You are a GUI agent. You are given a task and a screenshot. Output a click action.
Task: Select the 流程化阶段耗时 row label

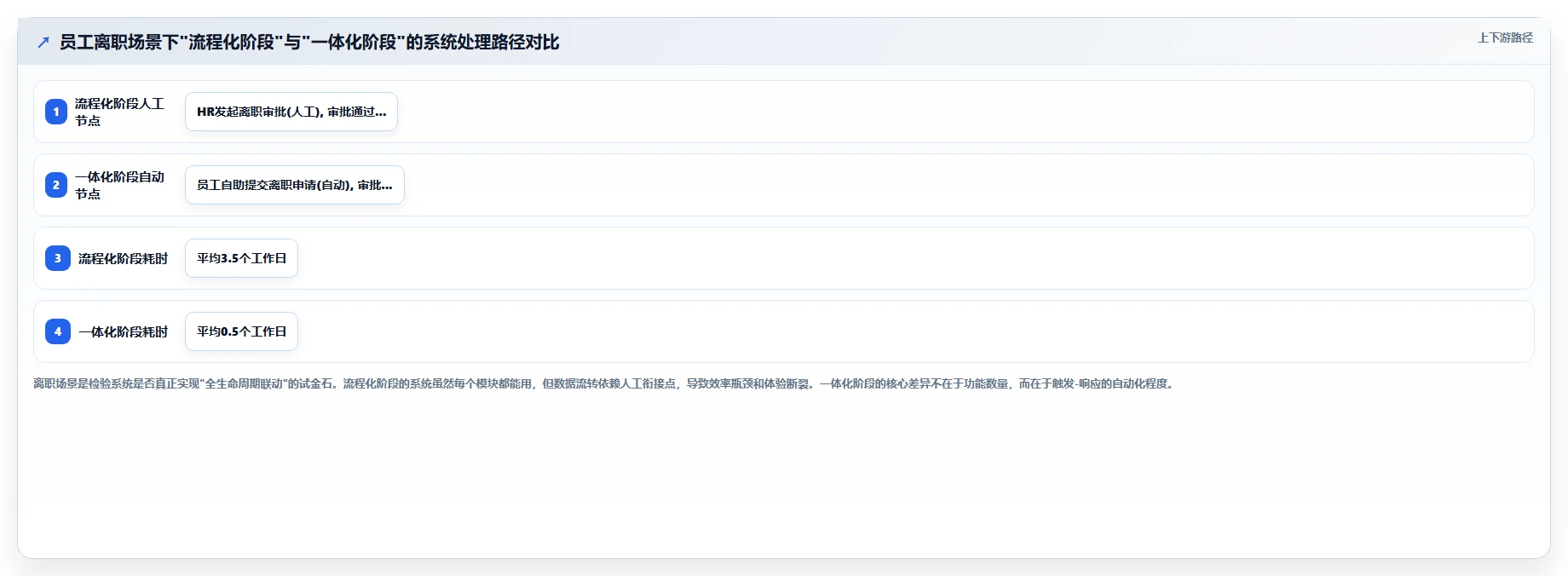coord(124,258)
